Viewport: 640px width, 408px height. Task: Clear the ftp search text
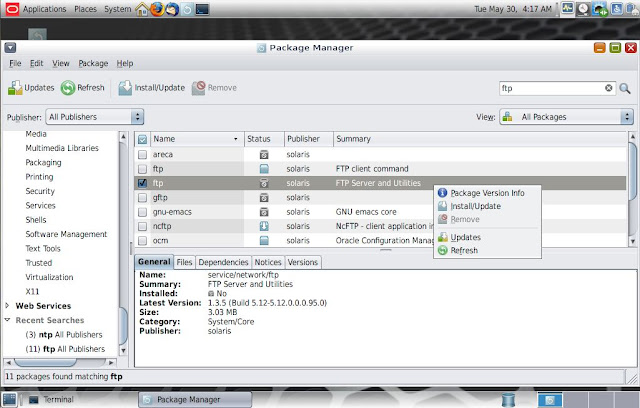609,88
